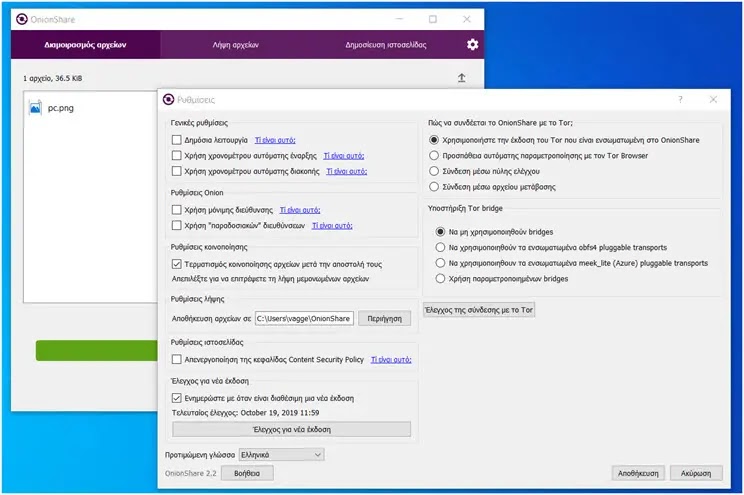
Task: Select Χρήση παραμετροποιημένων bridges radio
Action: pyautogui.click(x=440, y=279)
